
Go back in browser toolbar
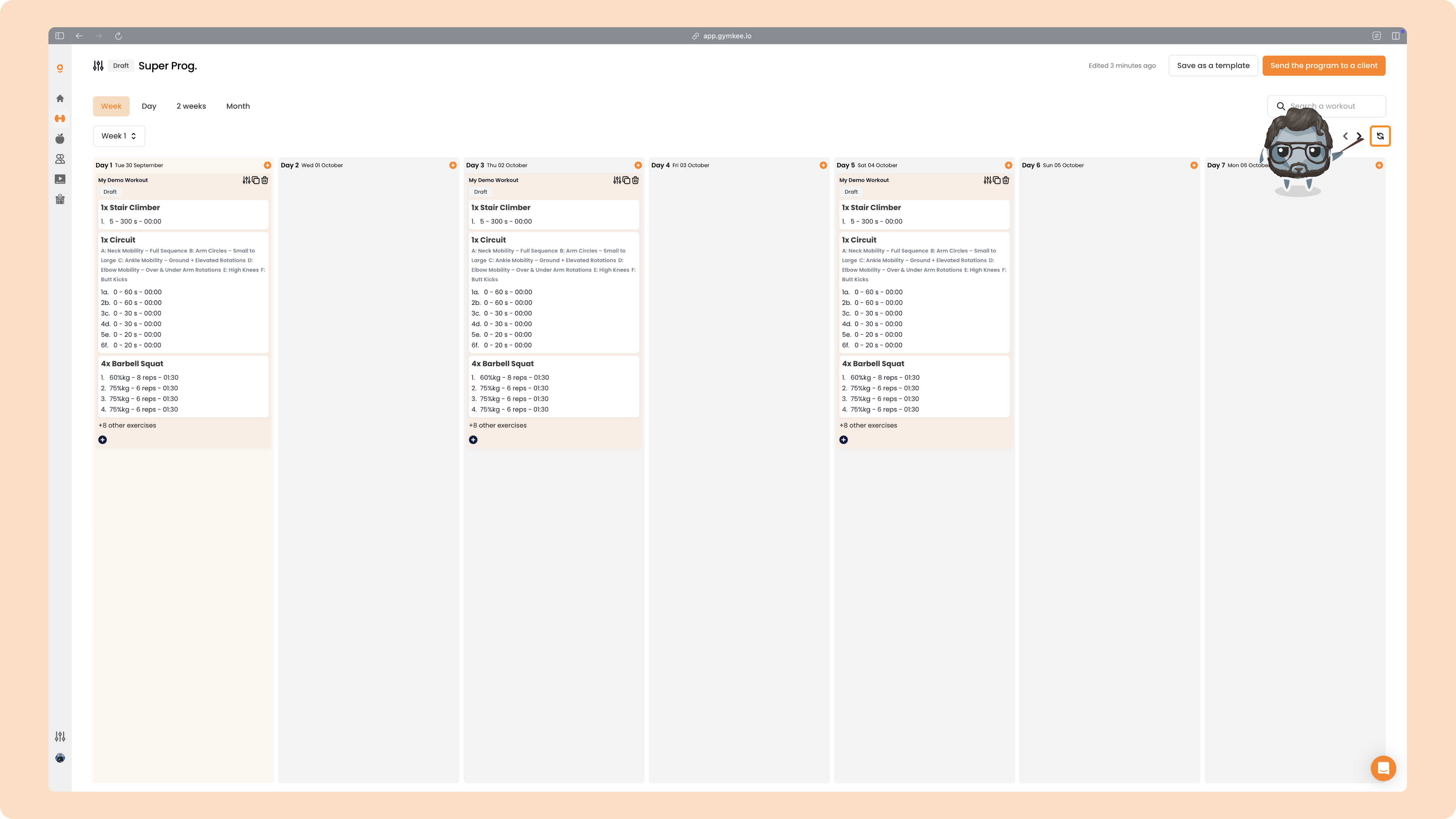coord(79,36)
